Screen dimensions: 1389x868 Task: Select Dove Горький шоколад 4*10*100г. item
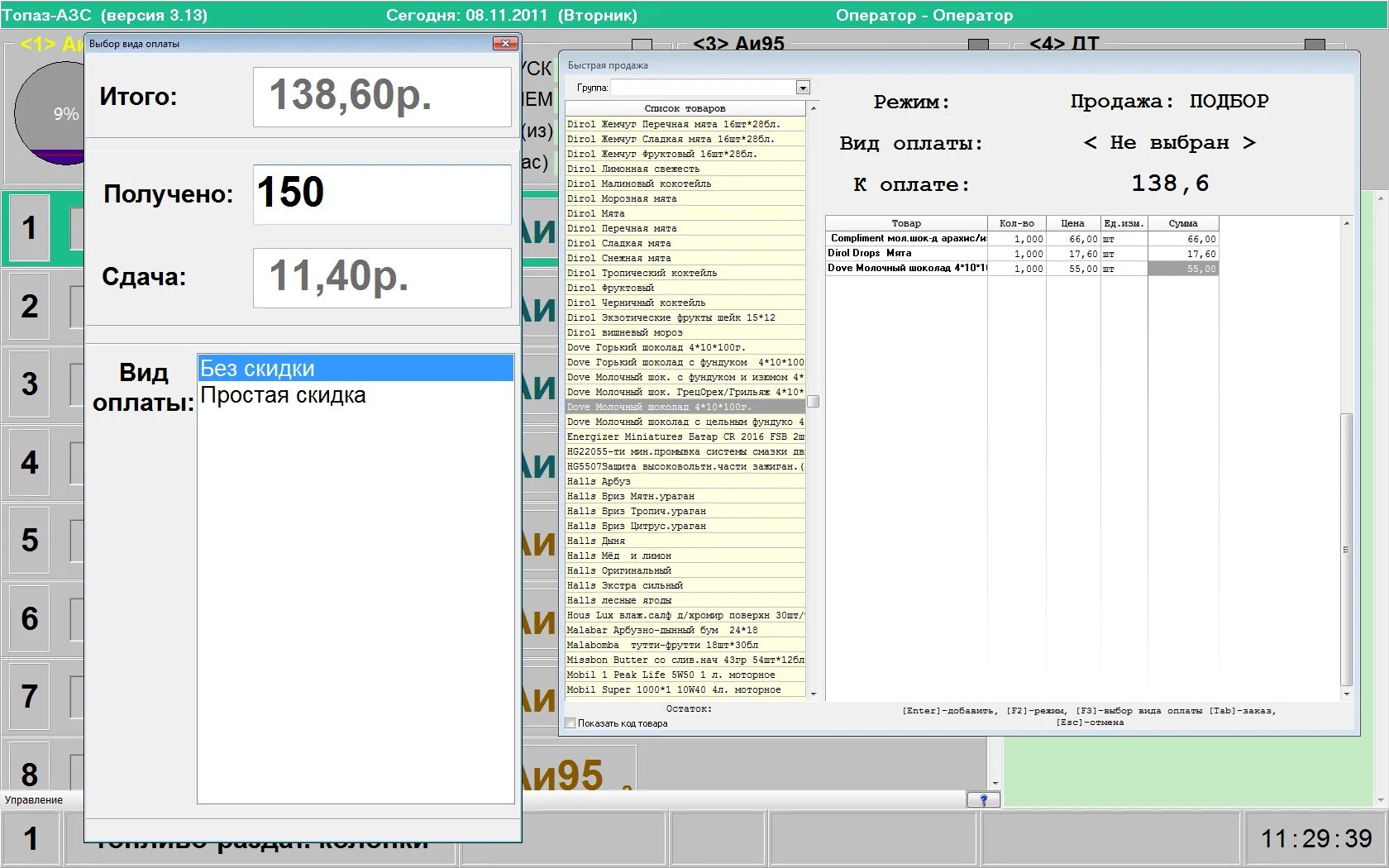685,347
